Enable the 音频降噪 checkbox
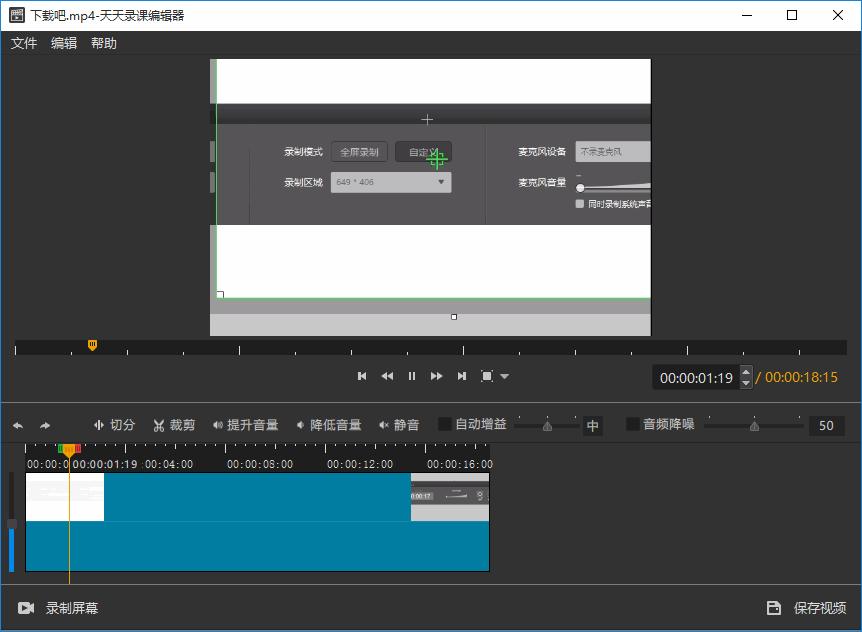Image resolution: width=862 pixels, height=632 pixels. [x=632, y=424]
